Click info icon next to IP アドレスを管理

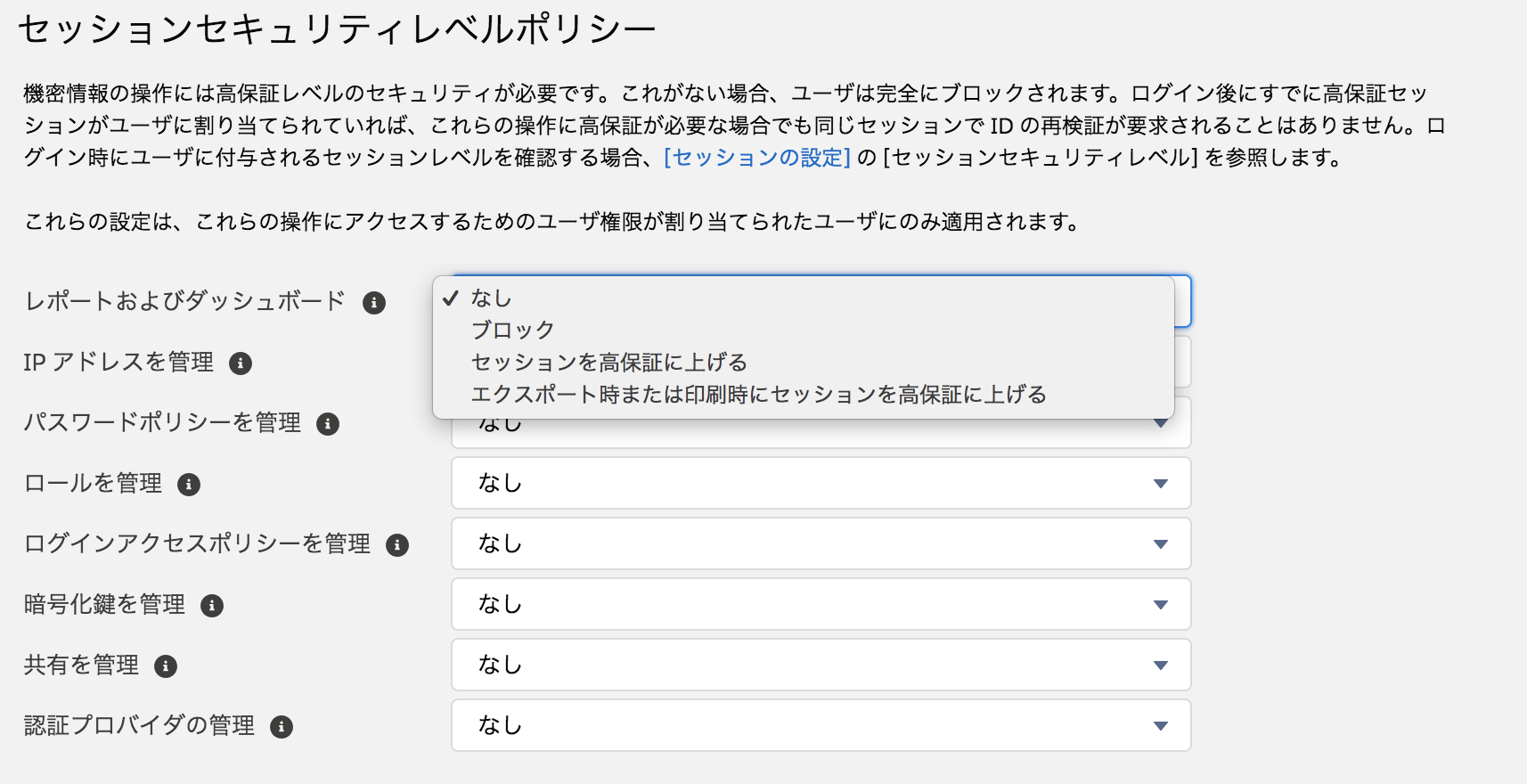tap(241, 363)
